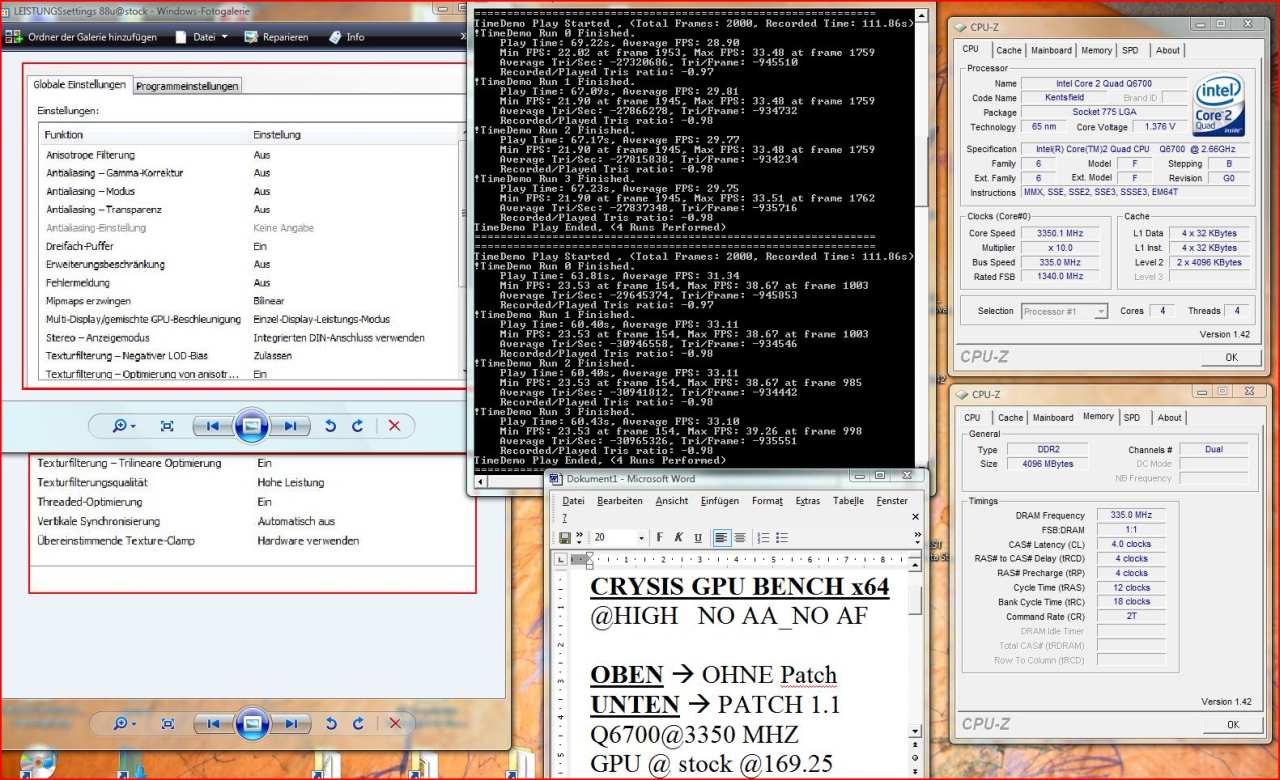This screenshot has height=780, width=1280.
Task: Open zoom magnifier in the rear Fotogalerie window
Action: [x=124, y=723]
